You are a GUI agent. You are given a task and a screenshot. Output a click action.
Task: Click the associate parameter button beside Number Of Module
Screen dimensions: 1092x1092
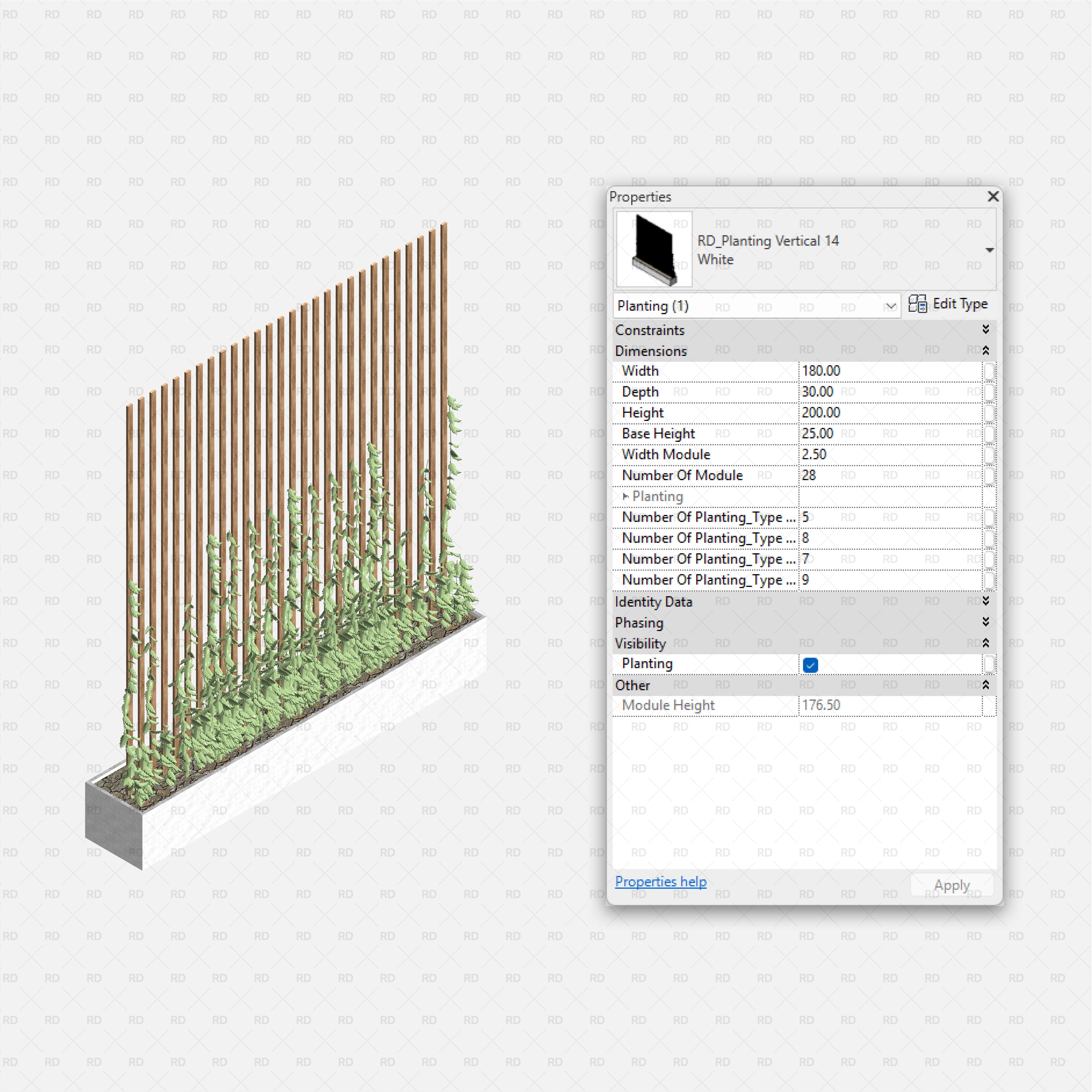pyautogui.click(x=990, y=475)
